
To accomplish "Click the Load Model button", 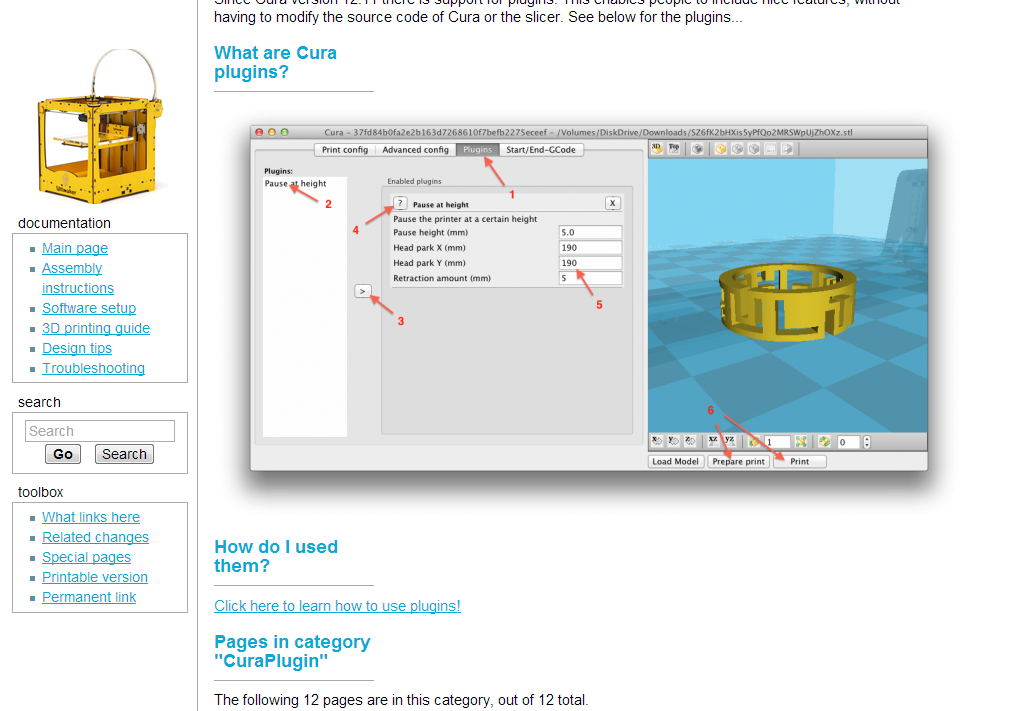I will 675,461.
